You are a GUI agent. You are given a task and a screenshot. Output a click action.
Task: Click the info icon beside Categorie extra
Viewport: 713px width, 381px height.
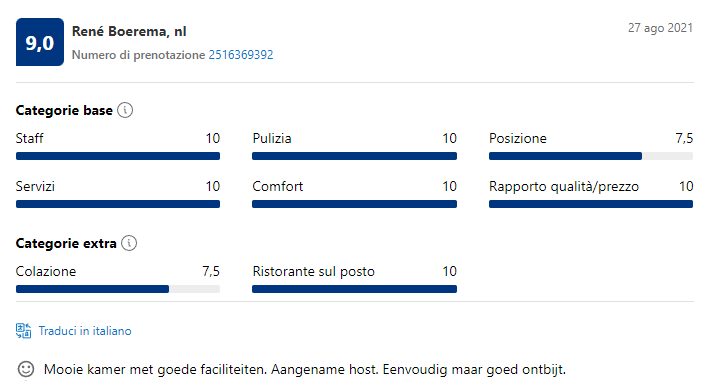129,243
